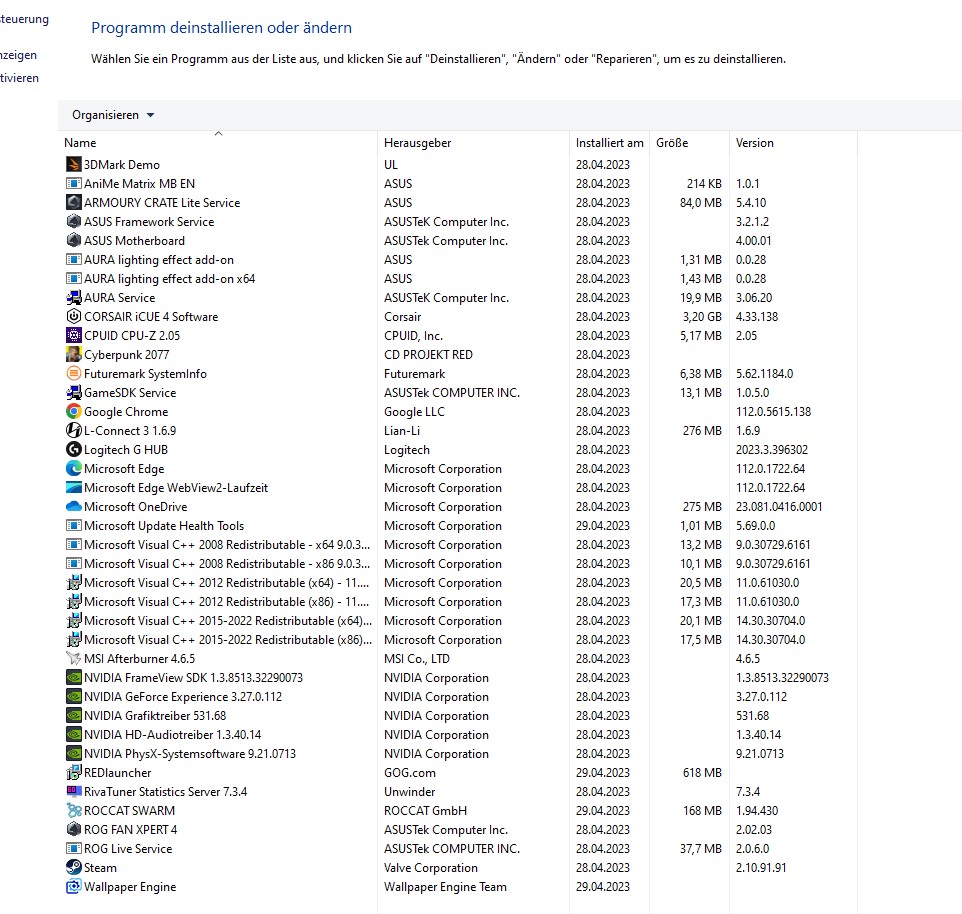Click the Valve Corporation publisher cell
The height and width of the screenshot is (914, 962).
(x=431, y=868)
